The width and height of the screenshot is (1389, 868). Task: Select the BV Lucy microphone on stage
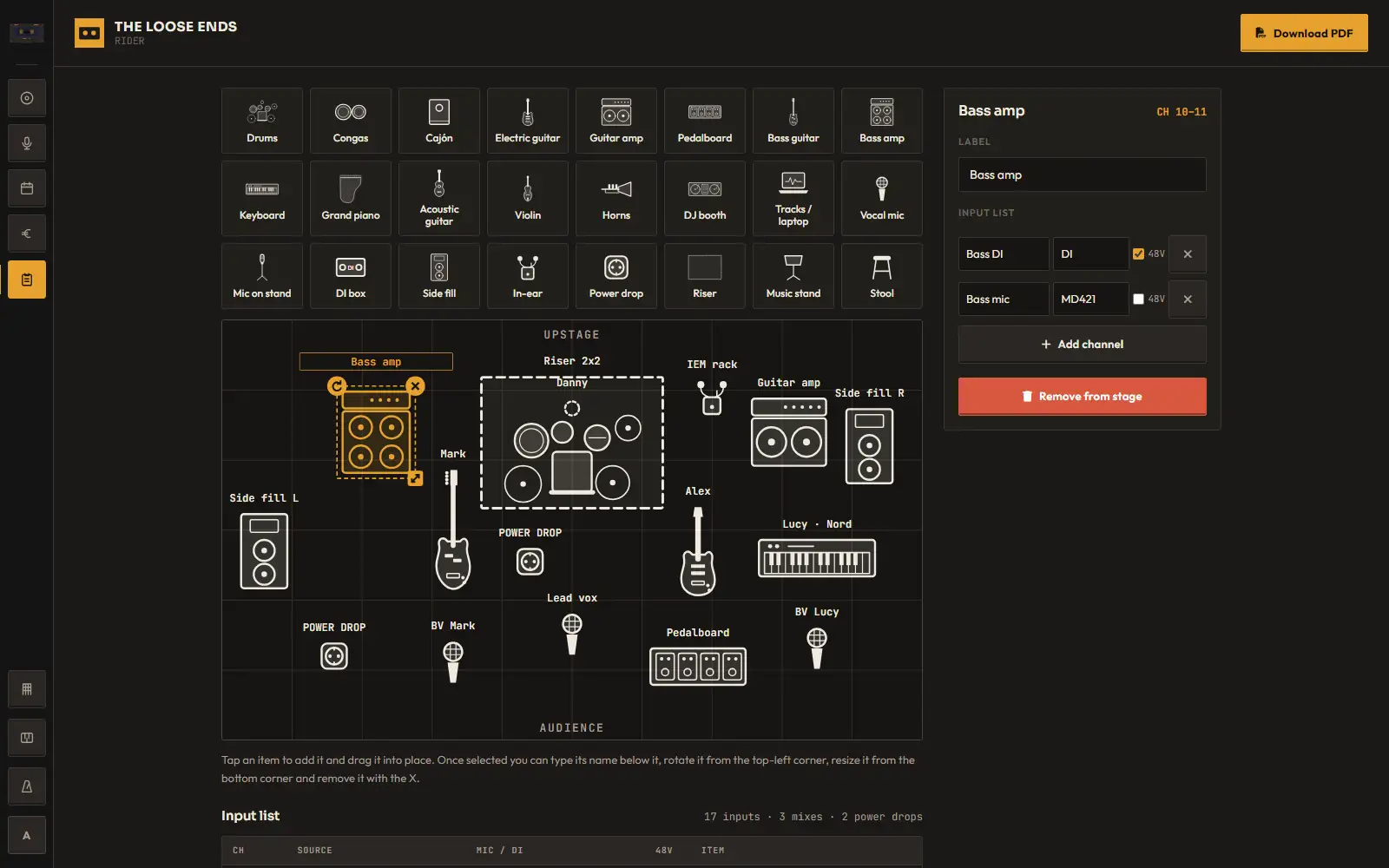tap(817, 648)
